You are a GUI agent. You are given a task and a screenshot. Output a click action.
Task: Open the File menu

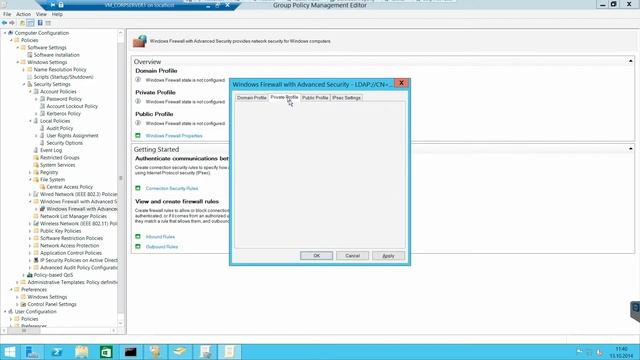(x=7, y=14)
